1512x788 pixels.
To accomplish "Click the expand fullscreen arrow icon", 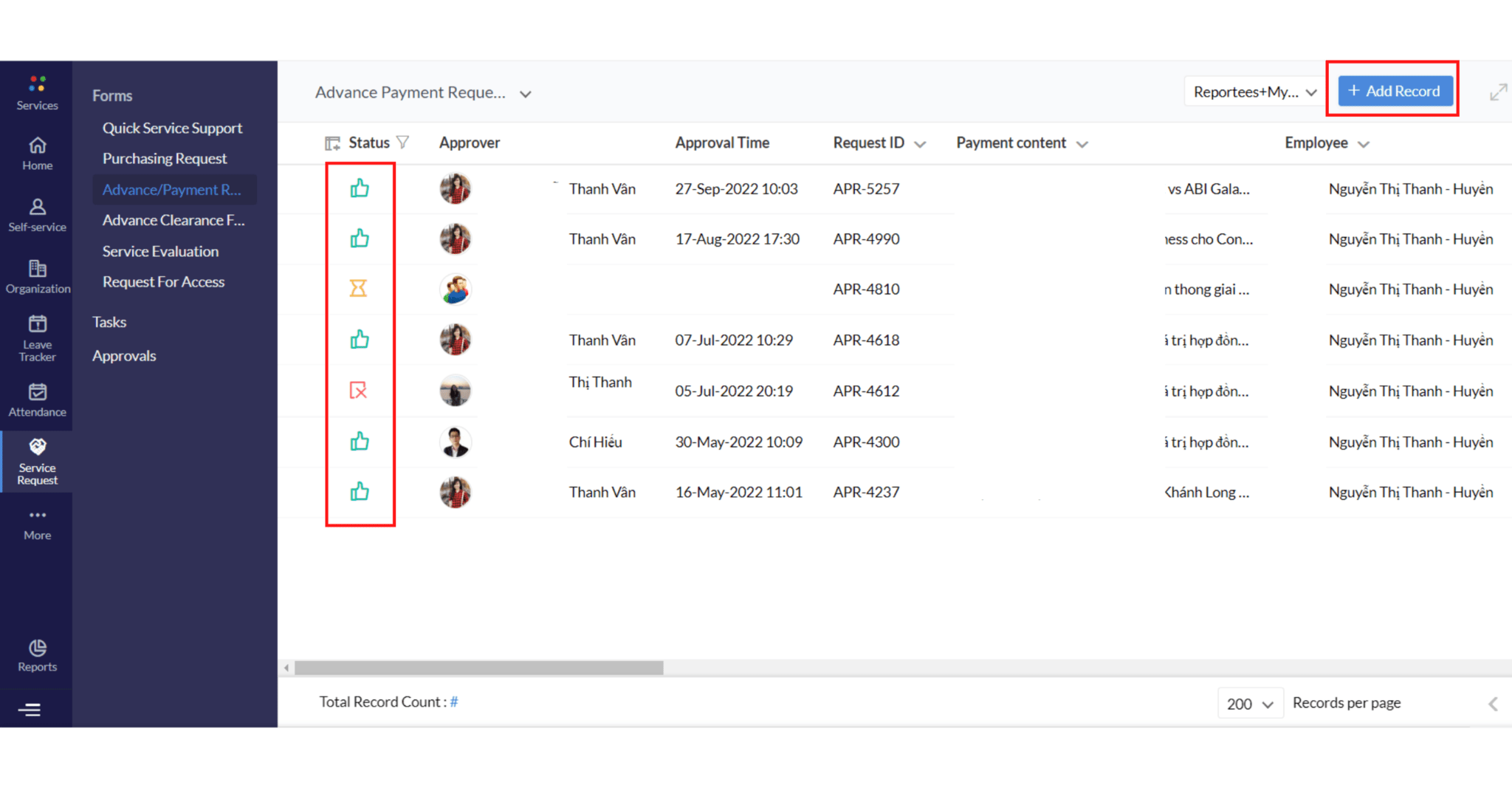I will pos(1498,91).
